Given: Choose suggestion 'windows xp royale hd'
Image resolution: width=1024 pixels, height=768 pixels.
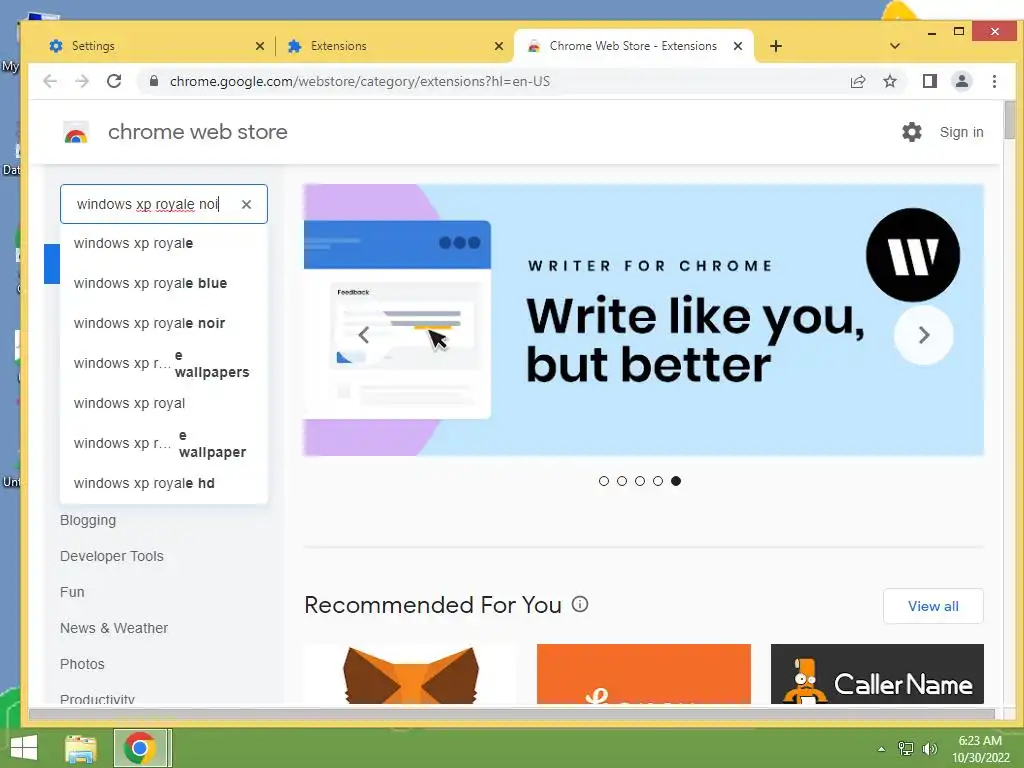Looking at the screenshot, I should (163, 483).
